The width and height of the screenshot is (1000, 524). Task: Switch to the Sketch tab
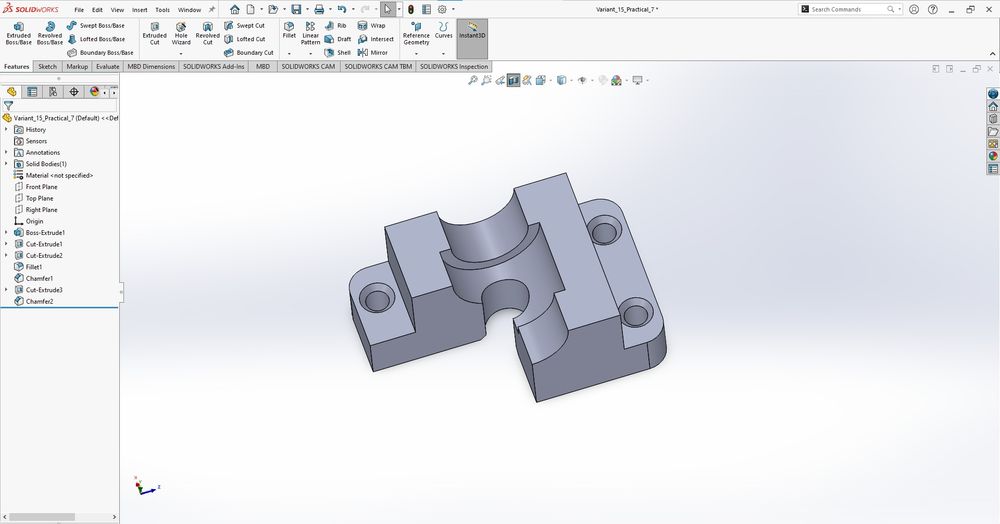click(x=47, y=66)
